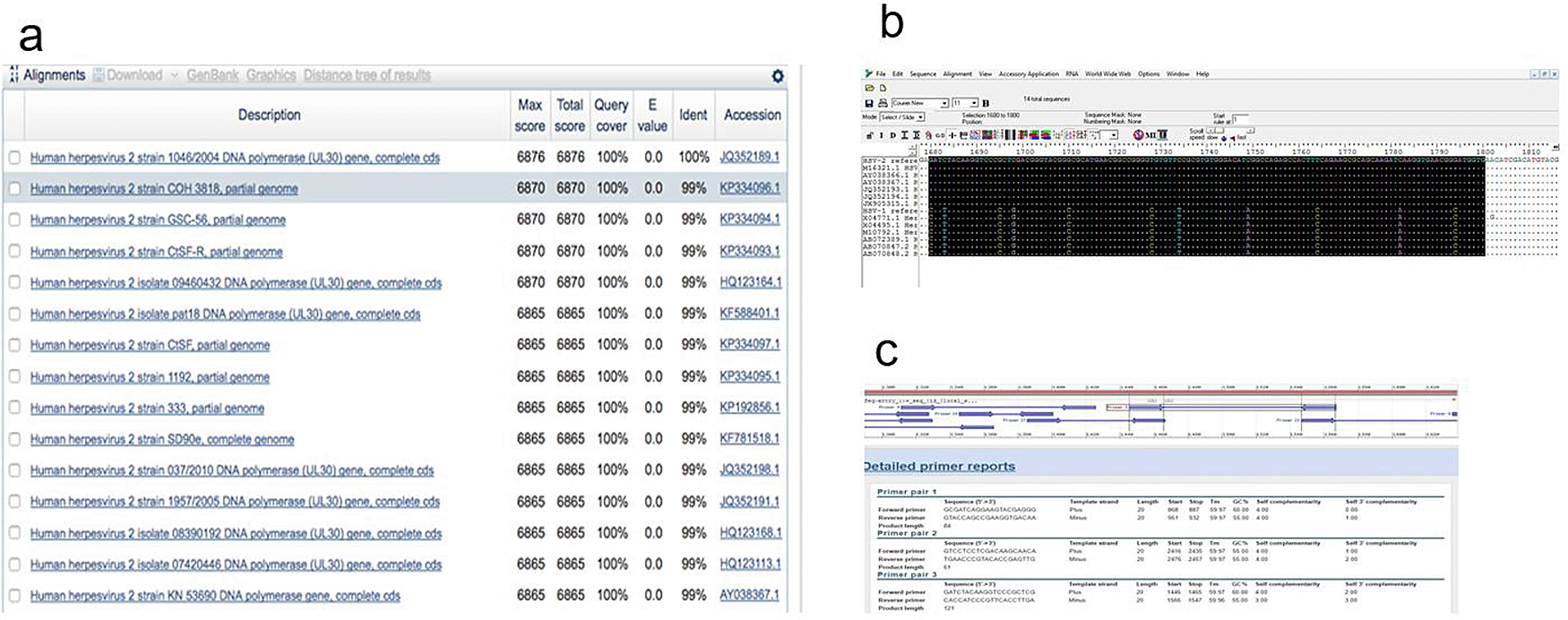Click the Distance tree of results link
The width and height of the screenshot is (1568, 620).
point(366,75)
